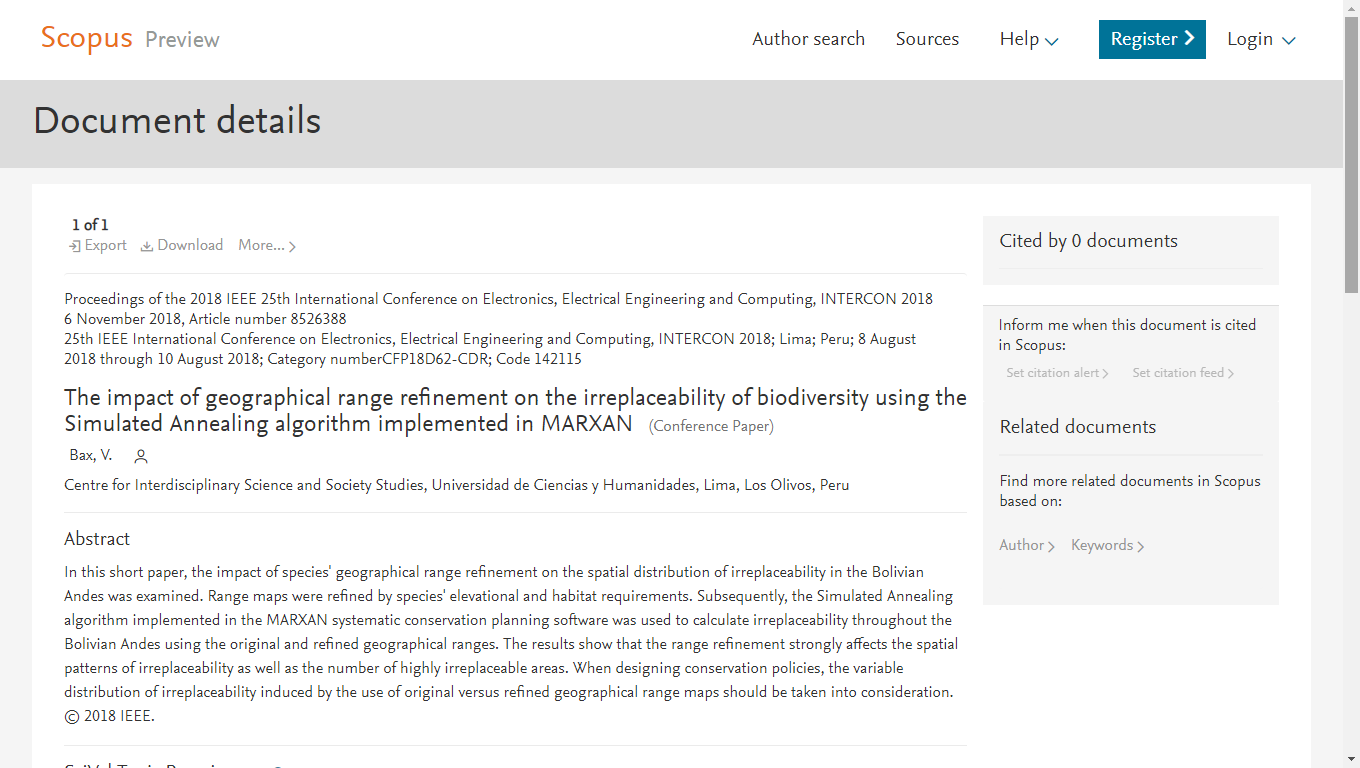Click the paper title 'The impact of geographical range refinement...'
The image size is (1360, 768).
515,411
